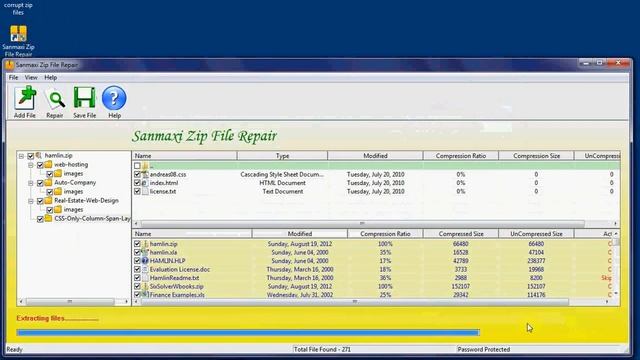Uncheck the Evaluation License.doc checkbox
This screenshot has width=640, height=360.
[x=137, y=269]
